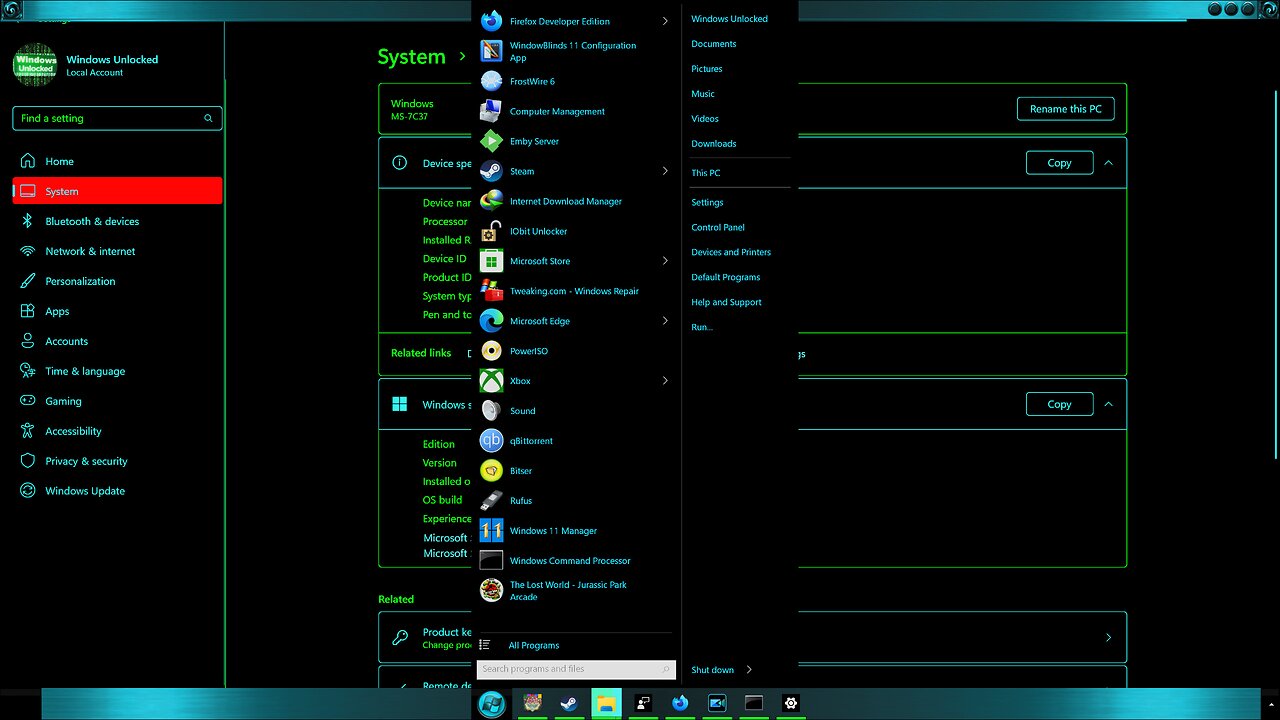Open Videos from the start menu
The image size is (1280, 720).
[705, 119]
